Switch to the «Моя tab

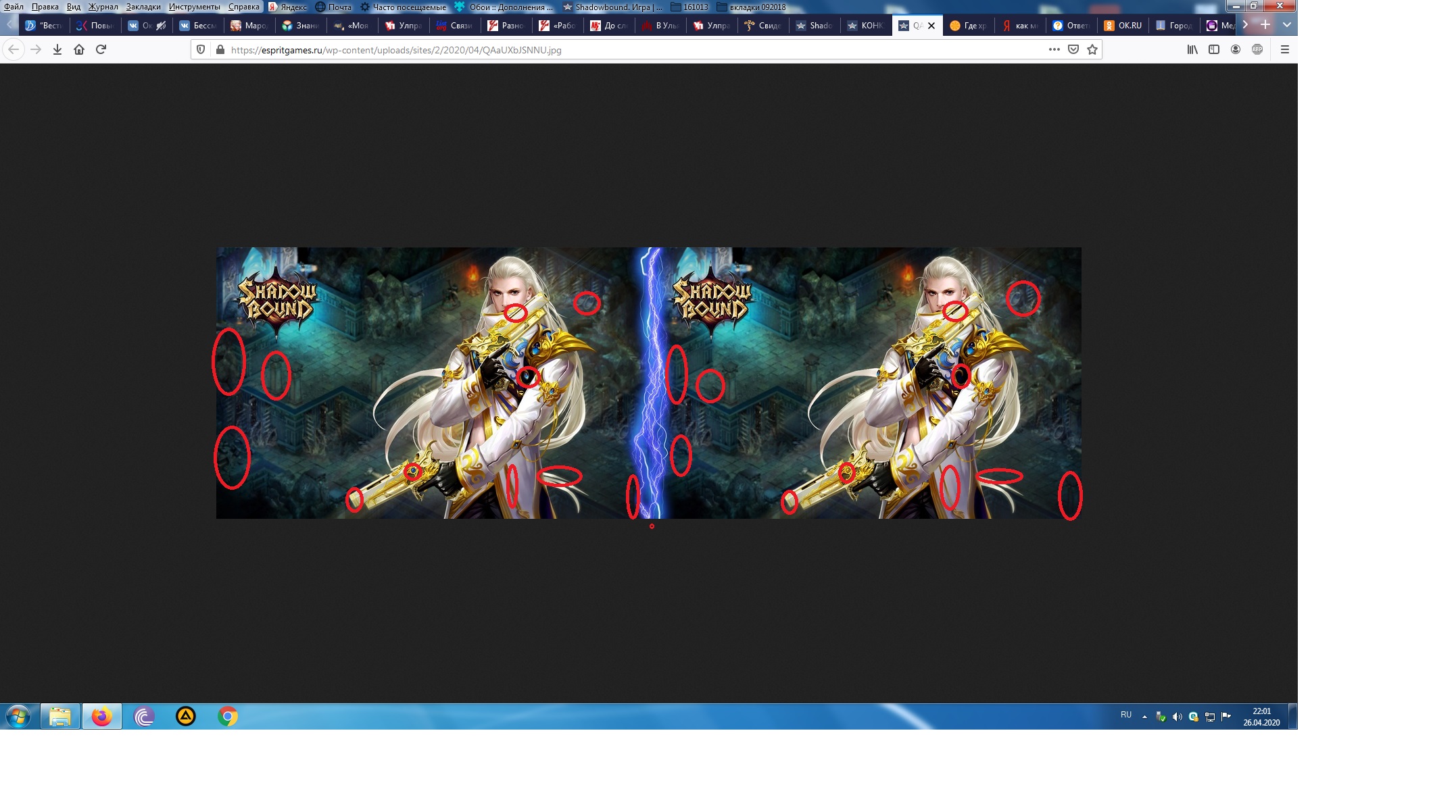tap(352, 26)
